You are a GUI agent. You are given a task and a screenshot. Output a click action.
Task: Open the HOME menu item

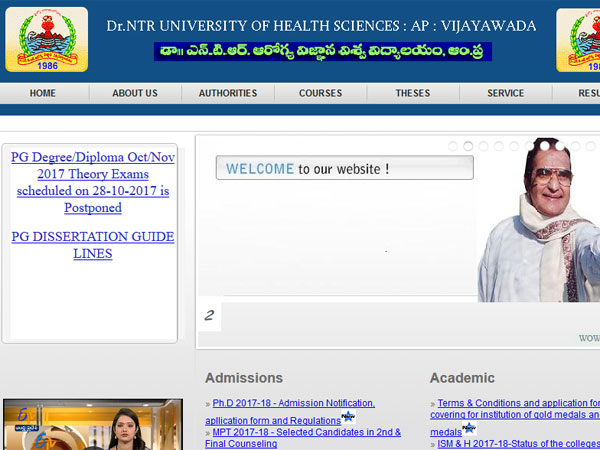[43, 93]
